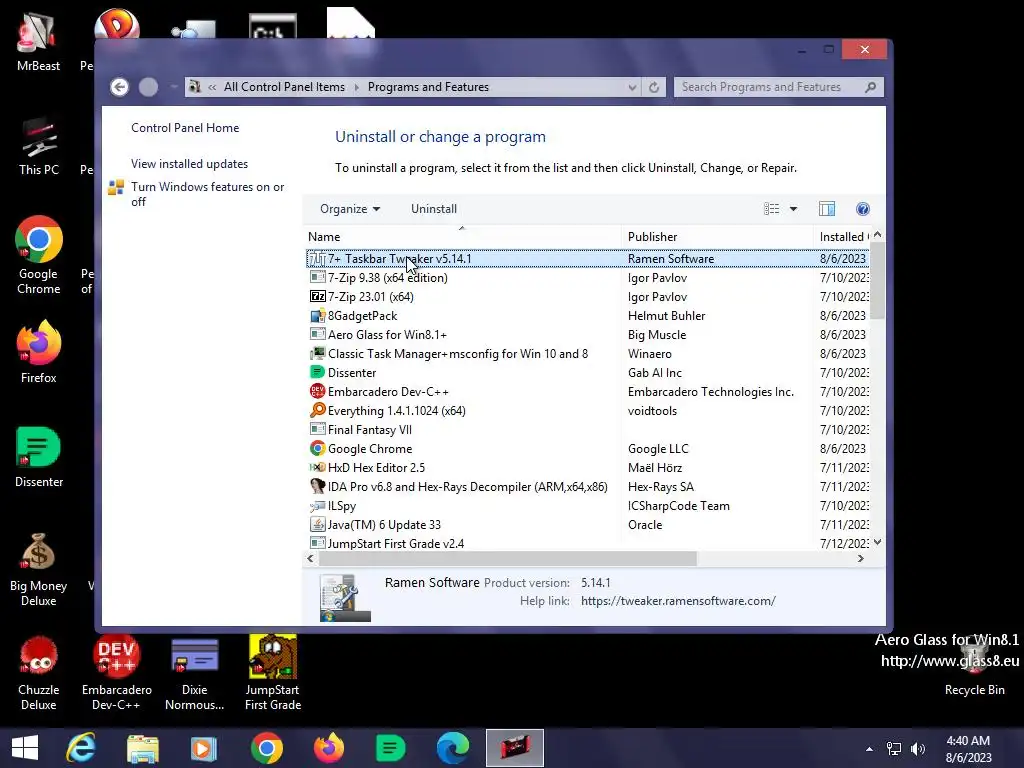The height and width of the screenshot is (768, 1024).
Task: Click the search magnifier icon
Action: (x=871, y=87)
